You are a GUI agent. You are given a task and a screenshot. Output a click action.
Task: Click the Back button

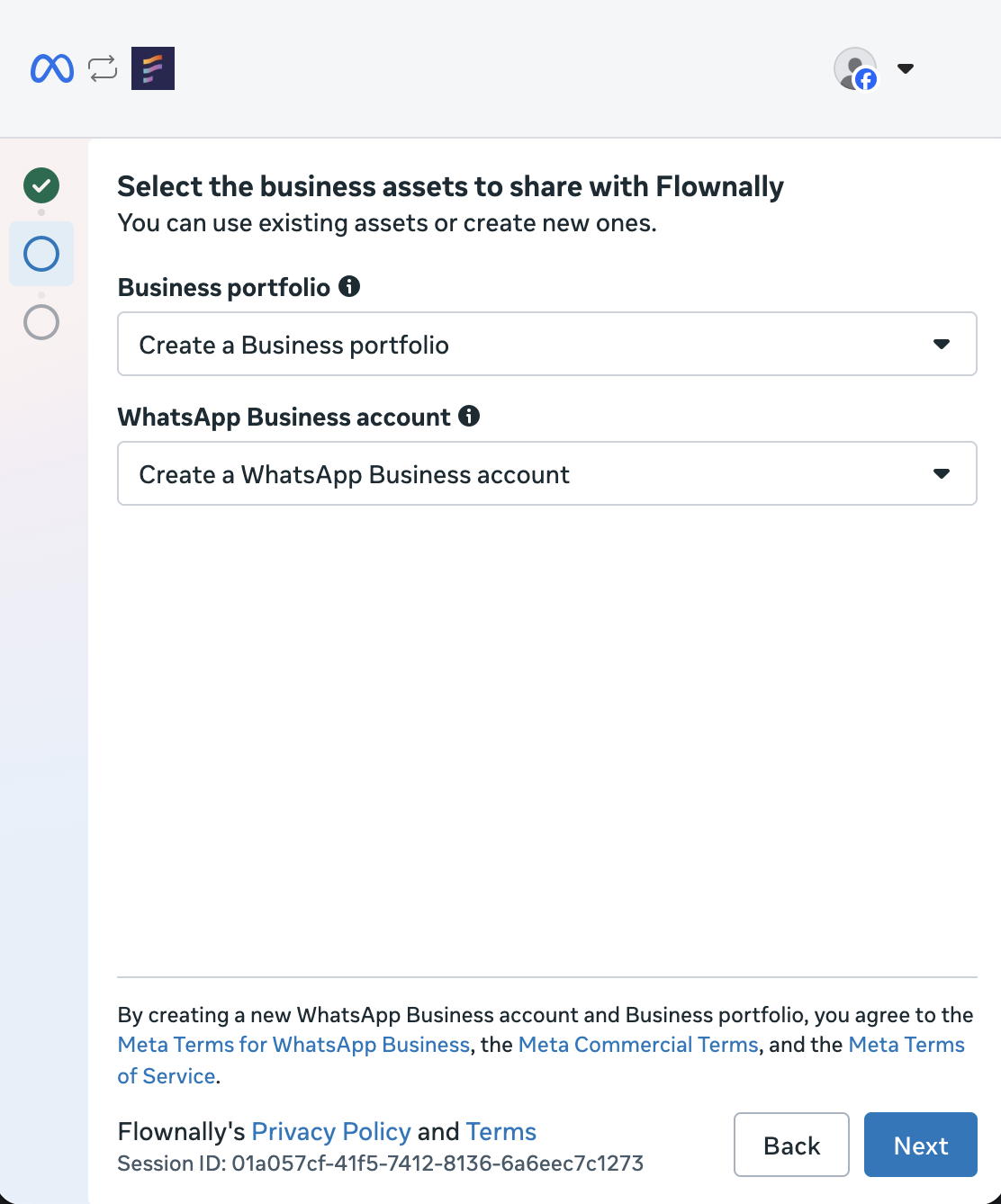click(x=791, y=1145)
